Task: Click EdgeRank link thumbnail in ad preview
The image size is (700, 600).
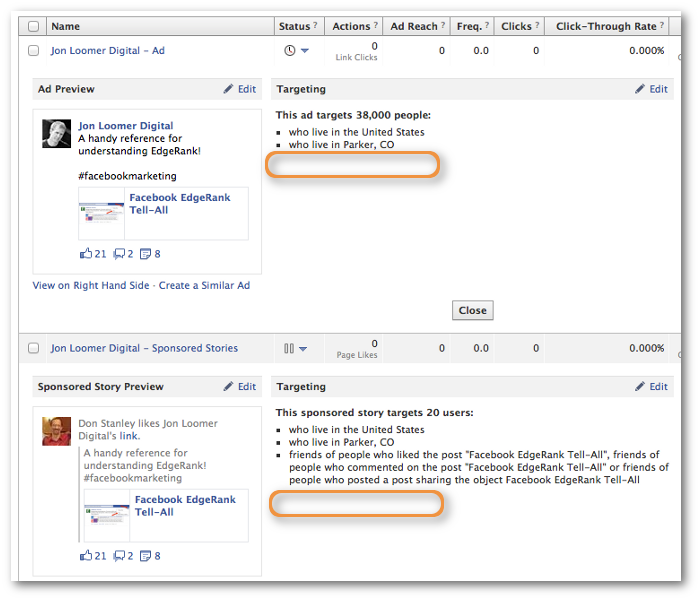Action: [x=102, y=213]
